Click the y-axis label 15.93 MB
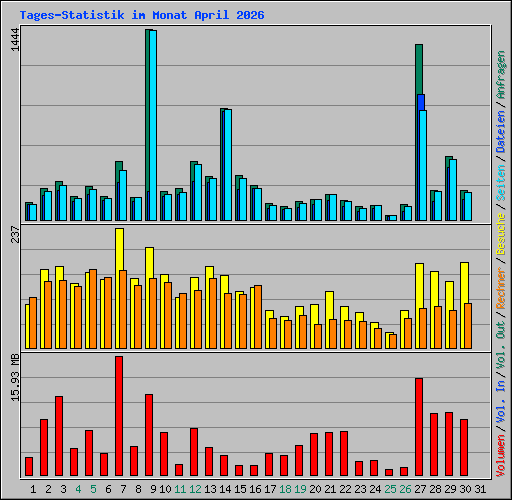This screenshot has width=512, height=500. coord(15,378)
